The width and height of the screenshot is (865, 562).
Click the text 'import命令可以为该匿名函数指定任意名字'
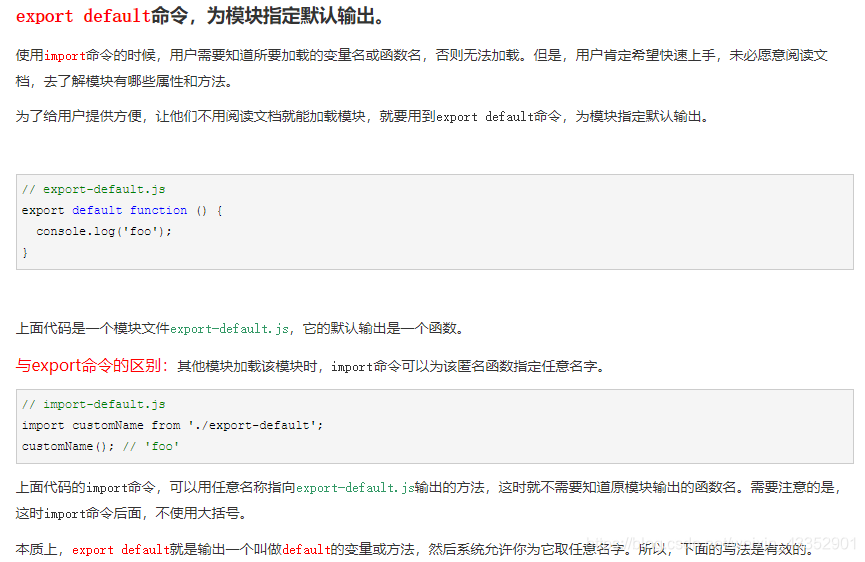pos(463,367)
